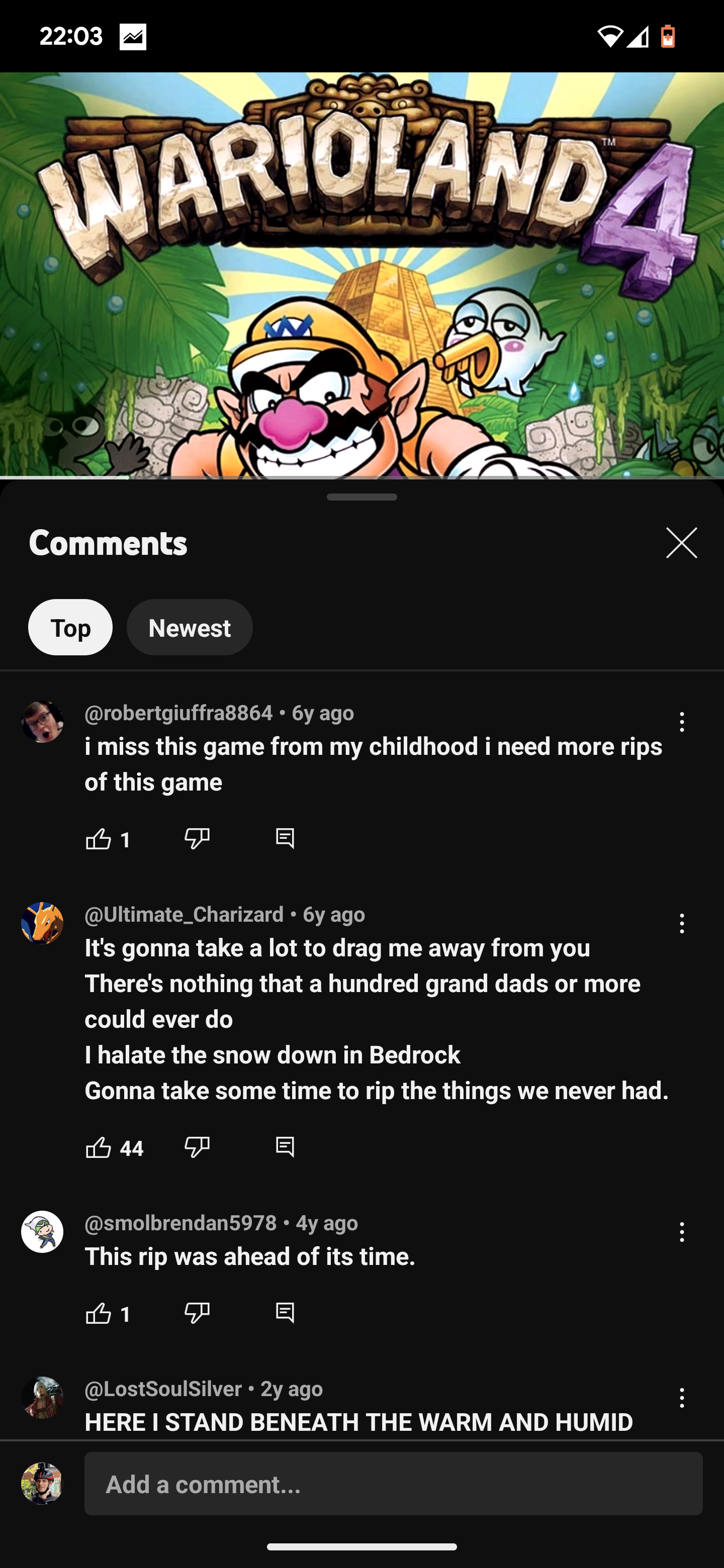Like the 'This rip was ahead of its time' comment
The width and height of the screenshot is (724, 1568).
click(x=99, y=1314)
